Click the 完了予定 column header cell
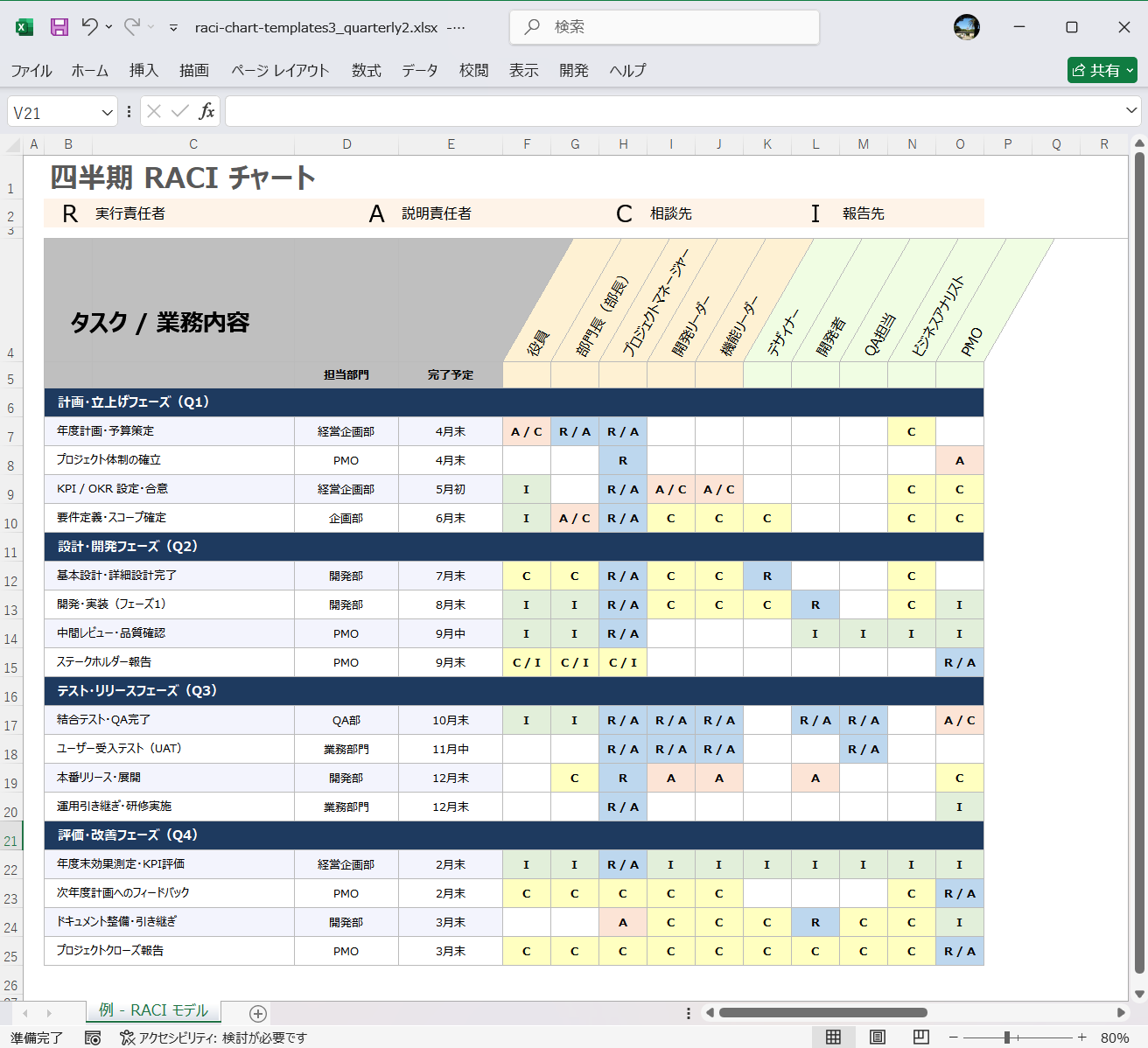The image size is (1148, 1048). coord(451,374)
